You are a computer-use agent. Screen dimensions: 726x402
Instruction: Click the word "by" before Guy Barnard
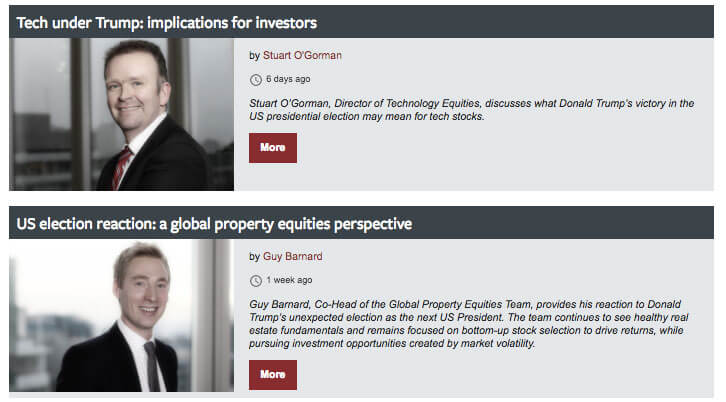pyautogui.click(x=254, y=257)
